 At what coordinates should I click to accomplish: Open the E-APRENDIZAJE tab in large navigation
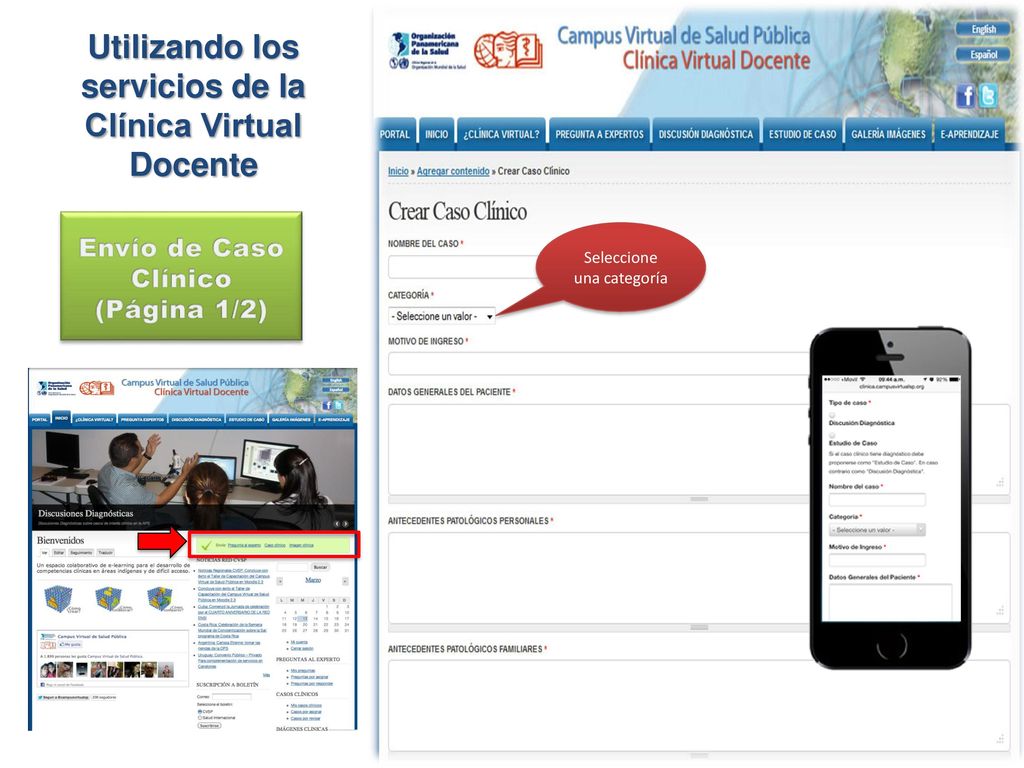[x=970, y=134]
